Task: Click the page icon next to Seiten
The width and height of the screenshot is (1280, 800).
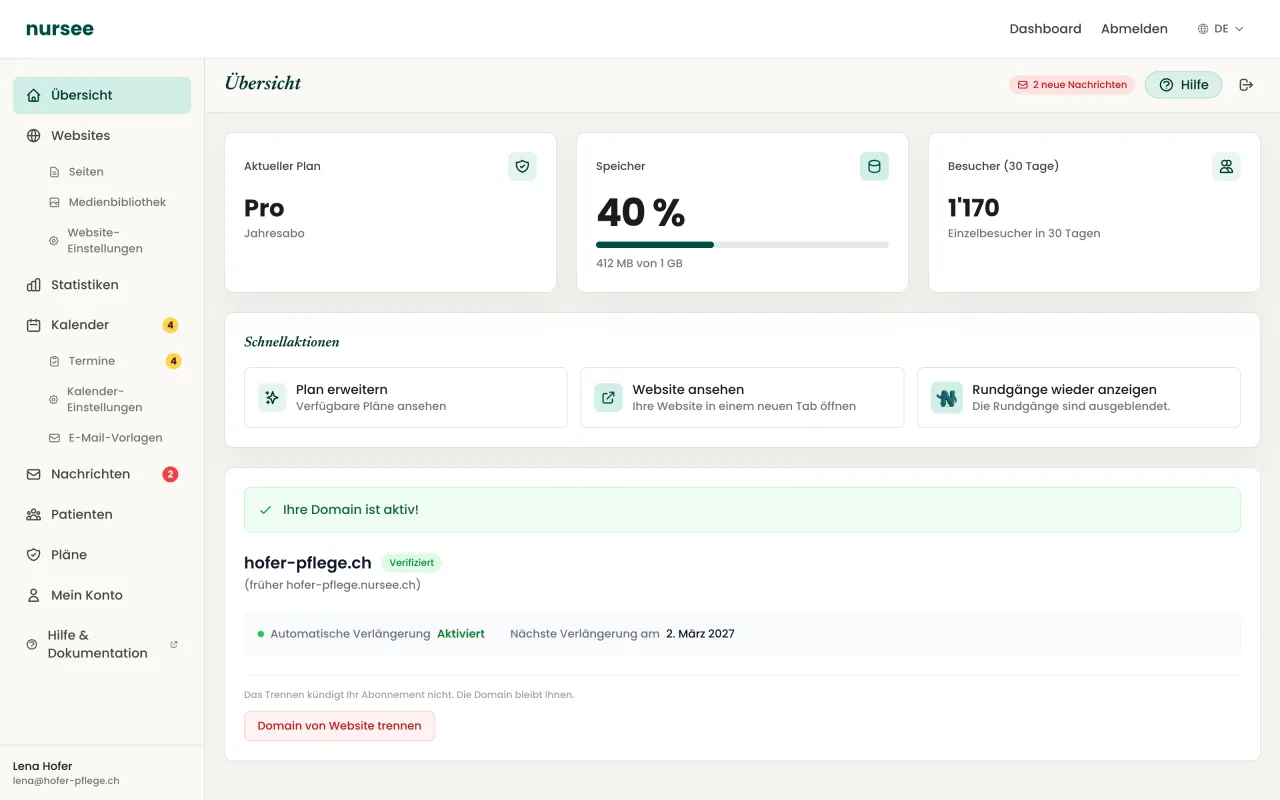Action: pos(54,172)
